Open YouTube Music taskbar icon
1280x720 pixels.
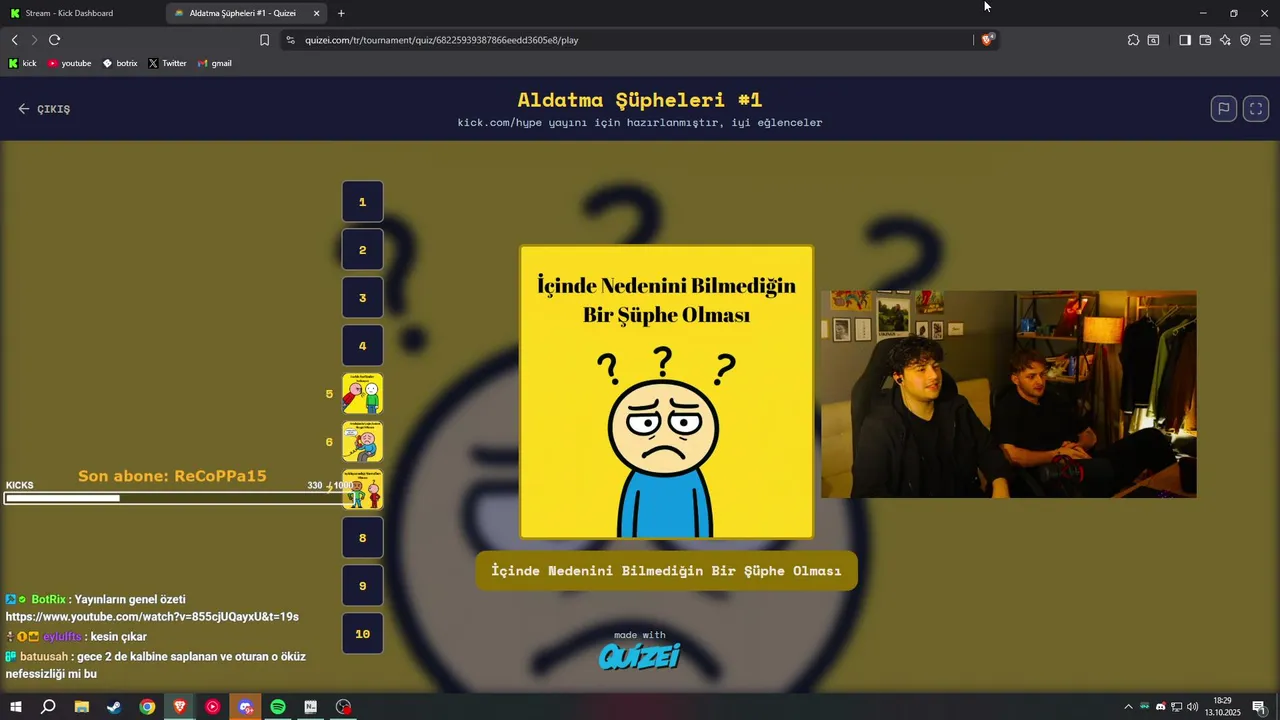(212, 707)
